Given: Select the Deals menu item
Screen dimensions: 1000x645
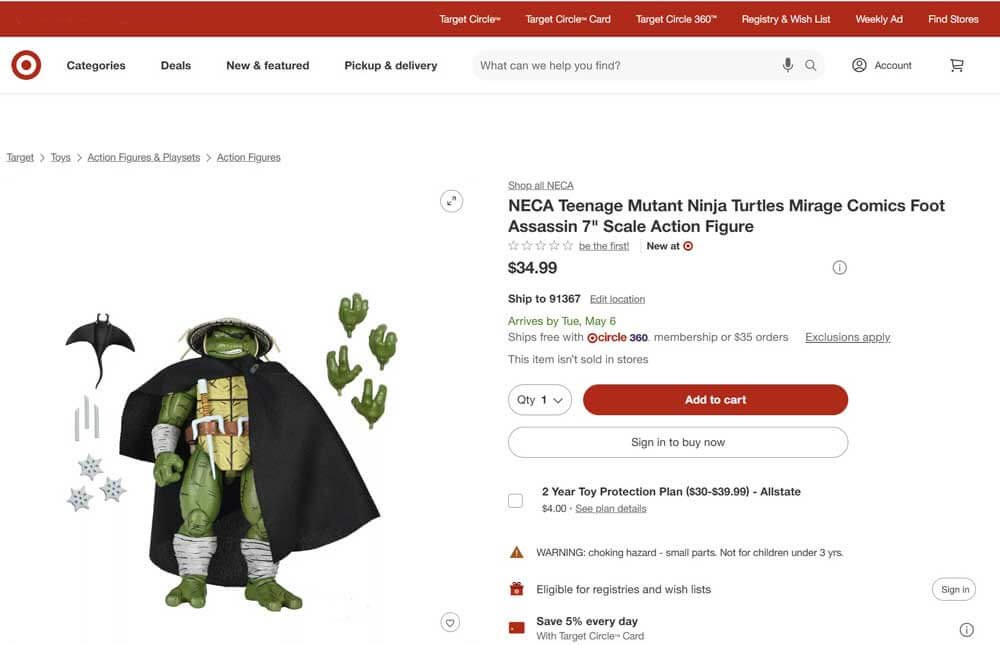Looking at the screenshot, I should [175, 65].
